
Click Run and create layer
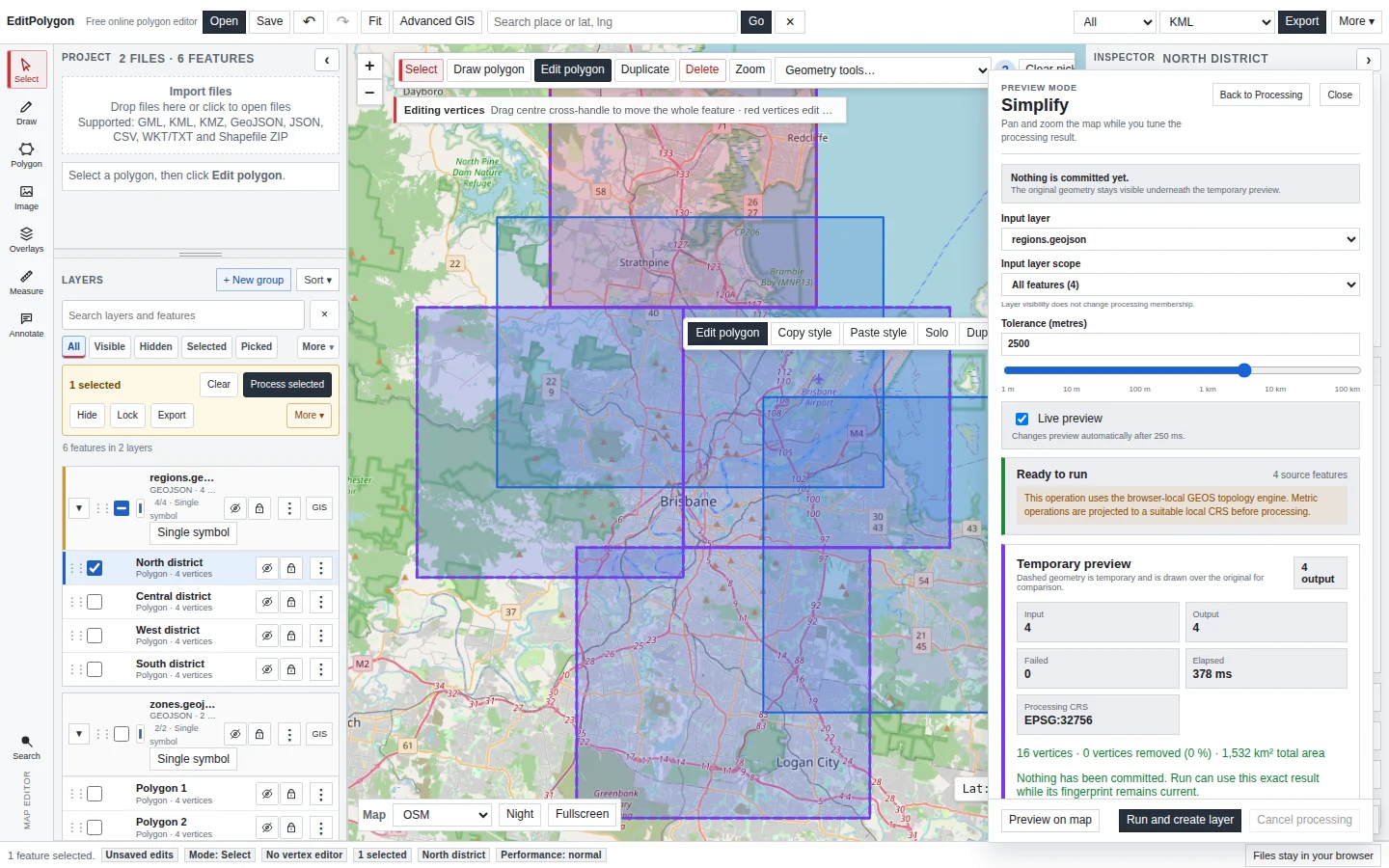(x=1180, y=821)
